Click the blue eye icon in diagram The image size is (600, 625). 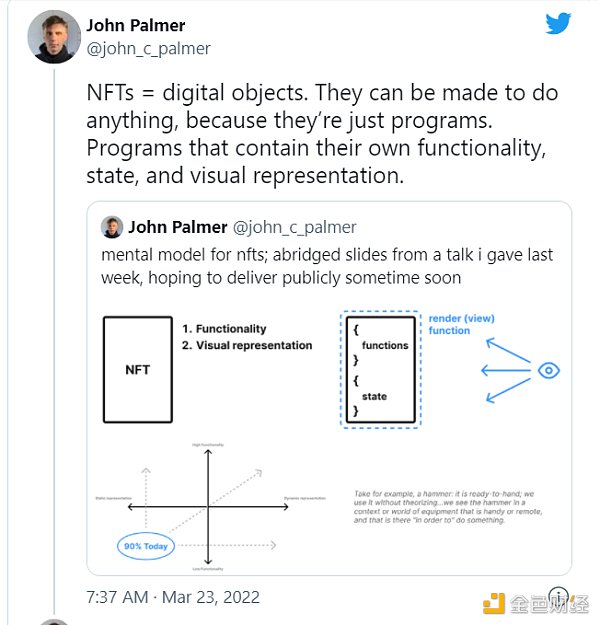point(549,370)
